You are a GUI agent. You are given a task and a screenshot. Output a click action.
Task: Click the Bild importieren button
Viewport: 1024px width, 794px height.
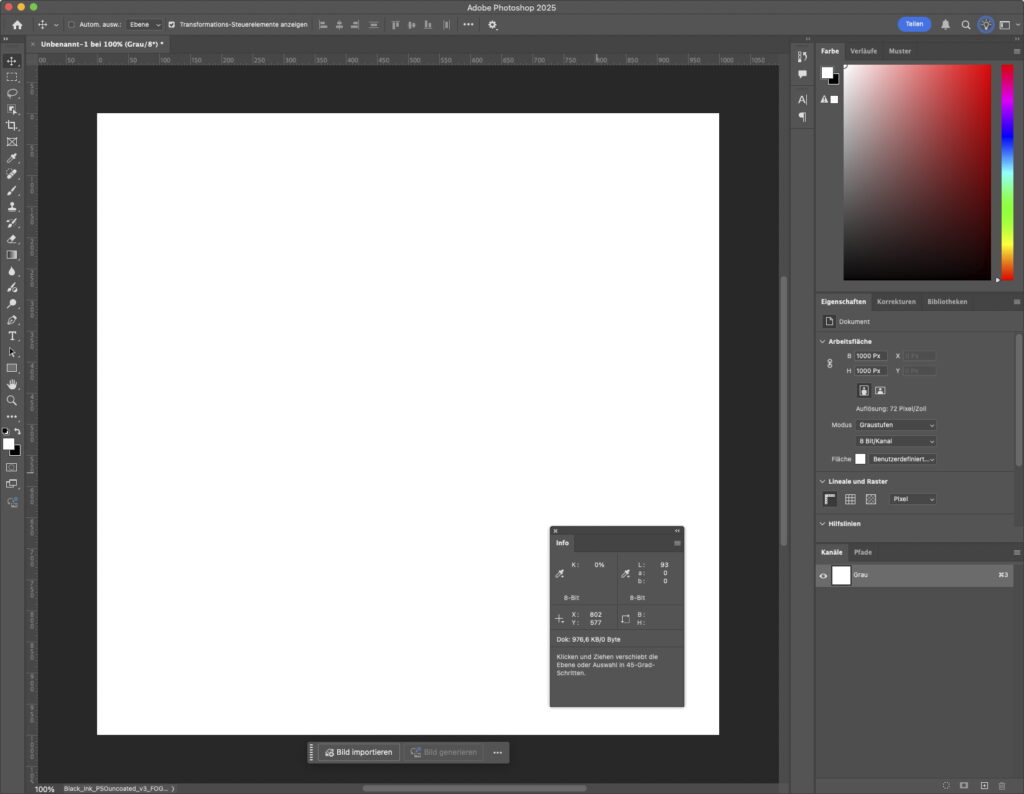359,752
